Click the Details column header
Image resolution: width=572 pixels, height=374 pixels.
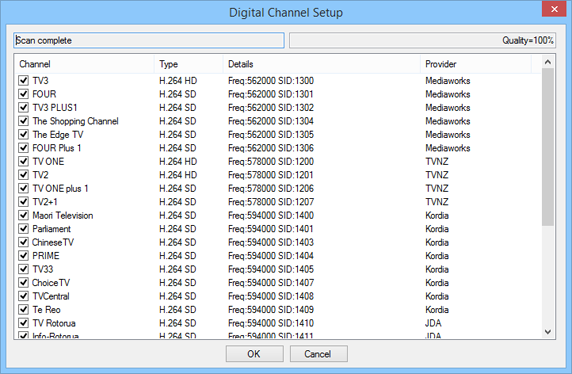pyautogui.click(x=322, y=64)
